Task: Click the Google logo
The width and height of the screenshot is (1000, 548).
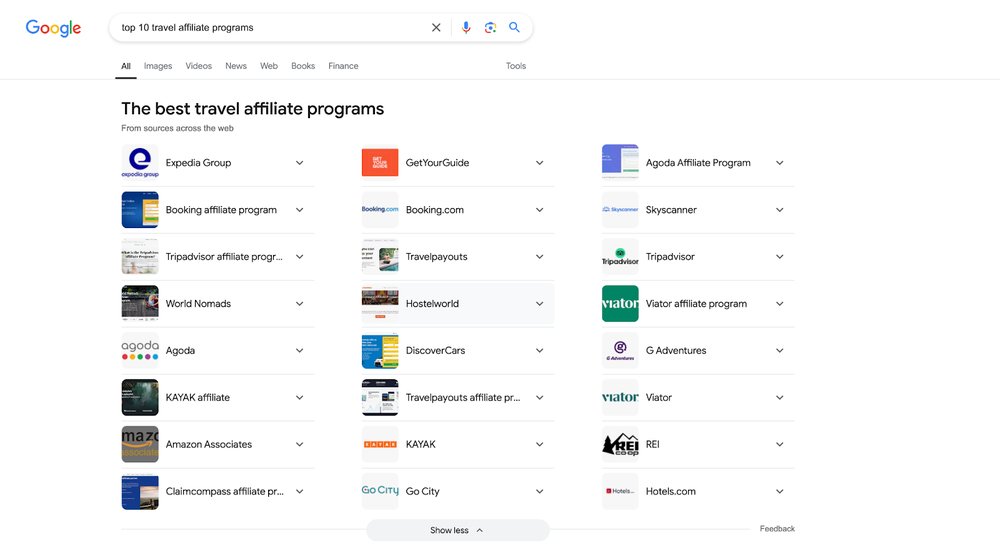Action: (53, 28)
